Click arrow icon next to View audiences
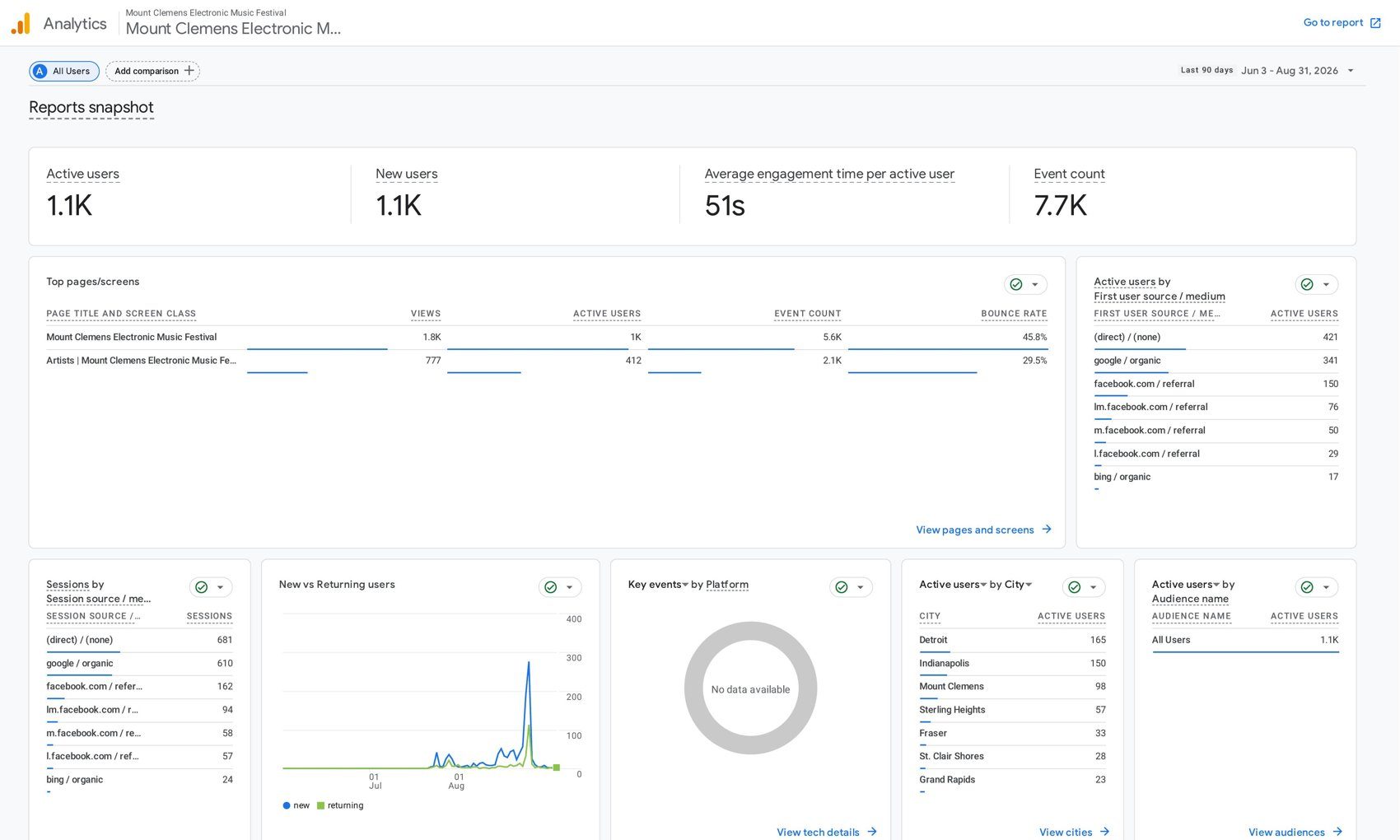Viewport: 1400px width, 840px height. (x=1337, y=832)
